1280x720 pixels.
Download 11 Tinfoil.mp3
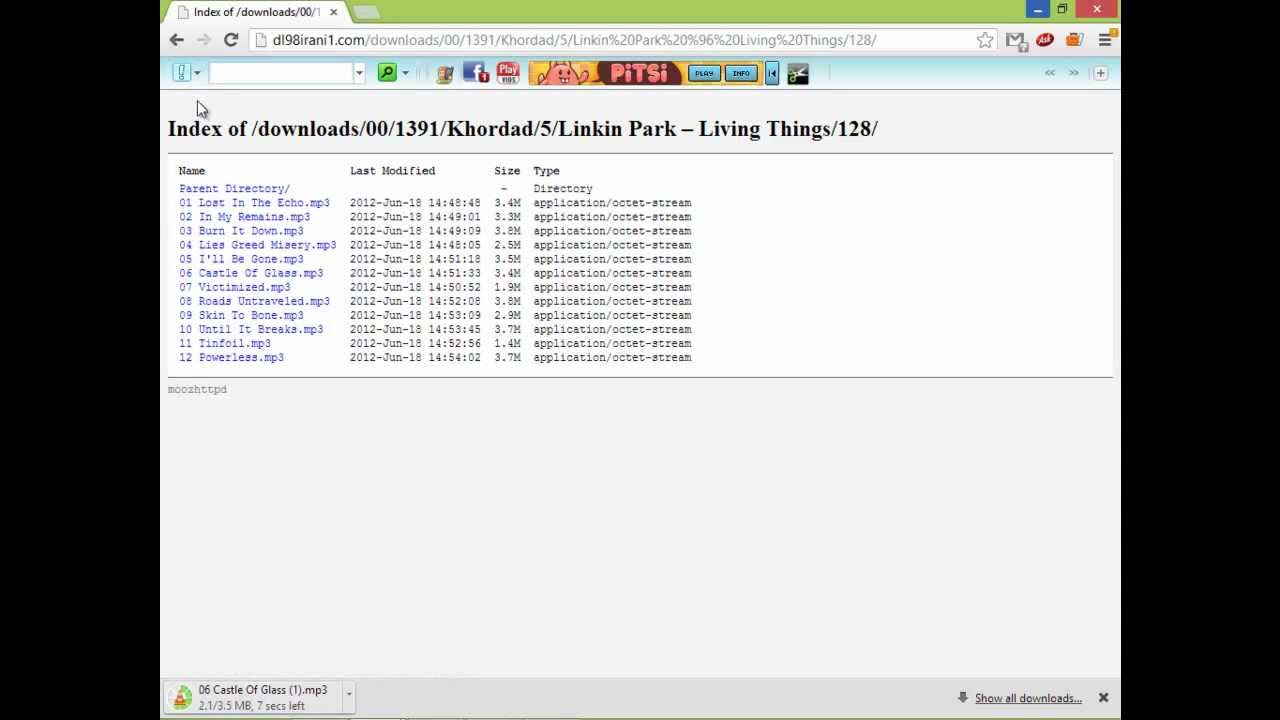pyautogui.click(x=225, y=343)
